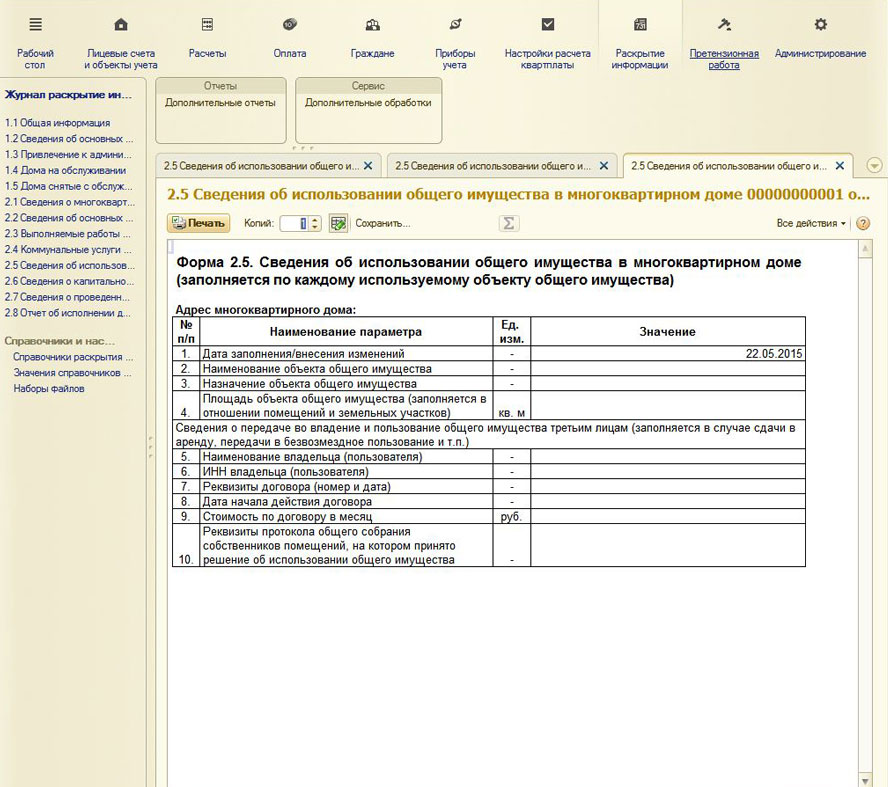Open 2.5 Сведения об использов... sidebar item

70,266
